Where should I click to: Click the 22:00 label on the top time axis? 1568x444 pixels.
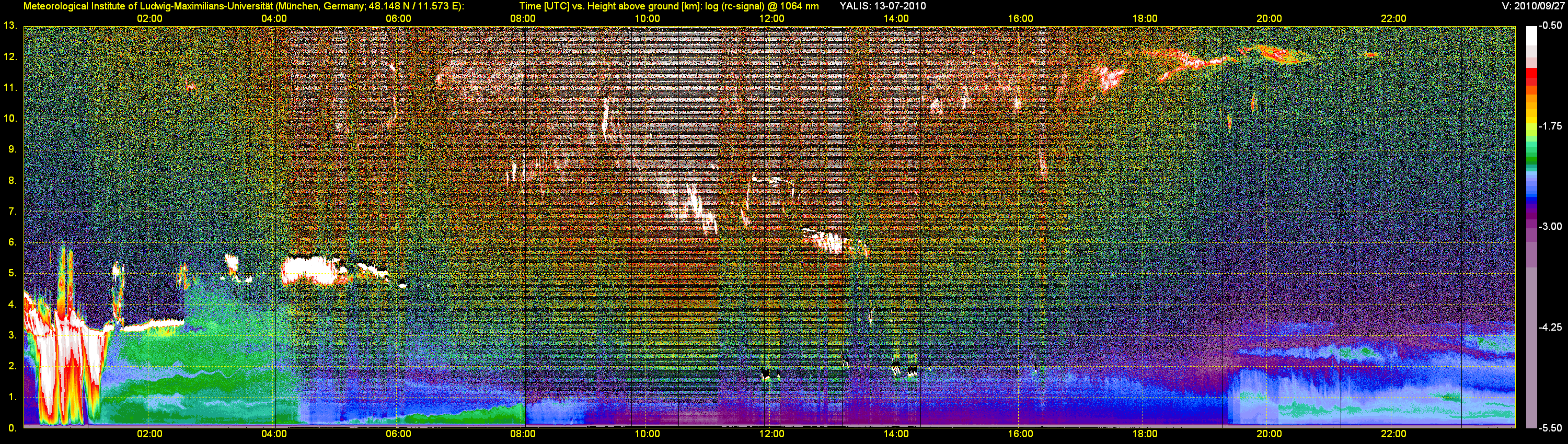[x=1394, y=18]
